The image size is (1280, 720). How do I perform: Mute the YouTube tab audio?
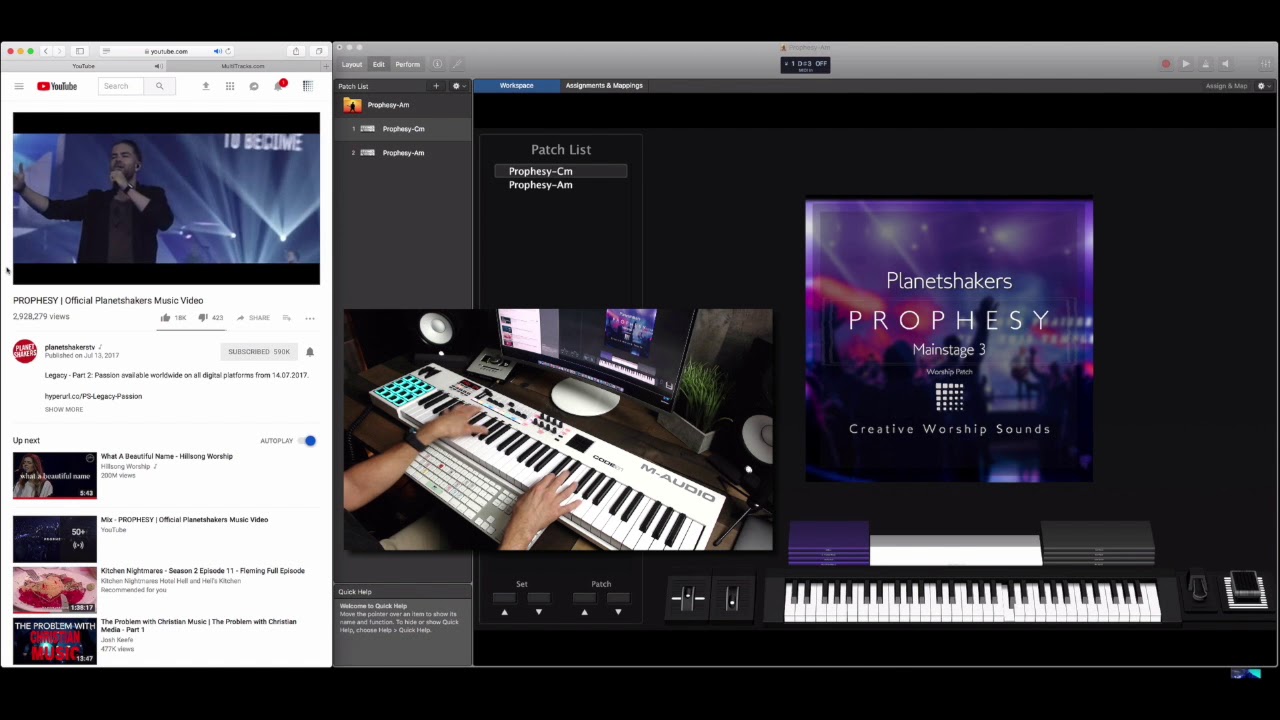tap(157, 66)
